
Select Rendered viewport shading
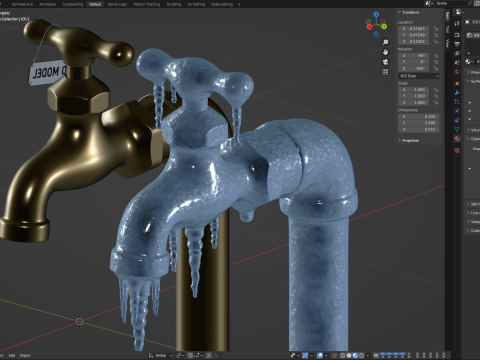coord(361,355)
